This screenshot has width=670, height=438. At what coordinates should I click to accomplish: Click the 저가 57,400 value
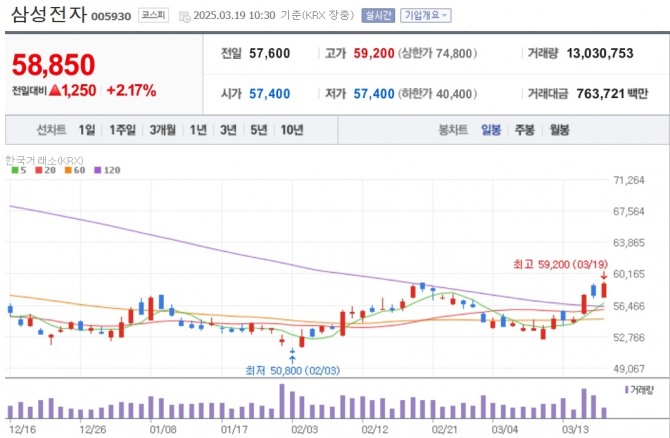point(374,94)
